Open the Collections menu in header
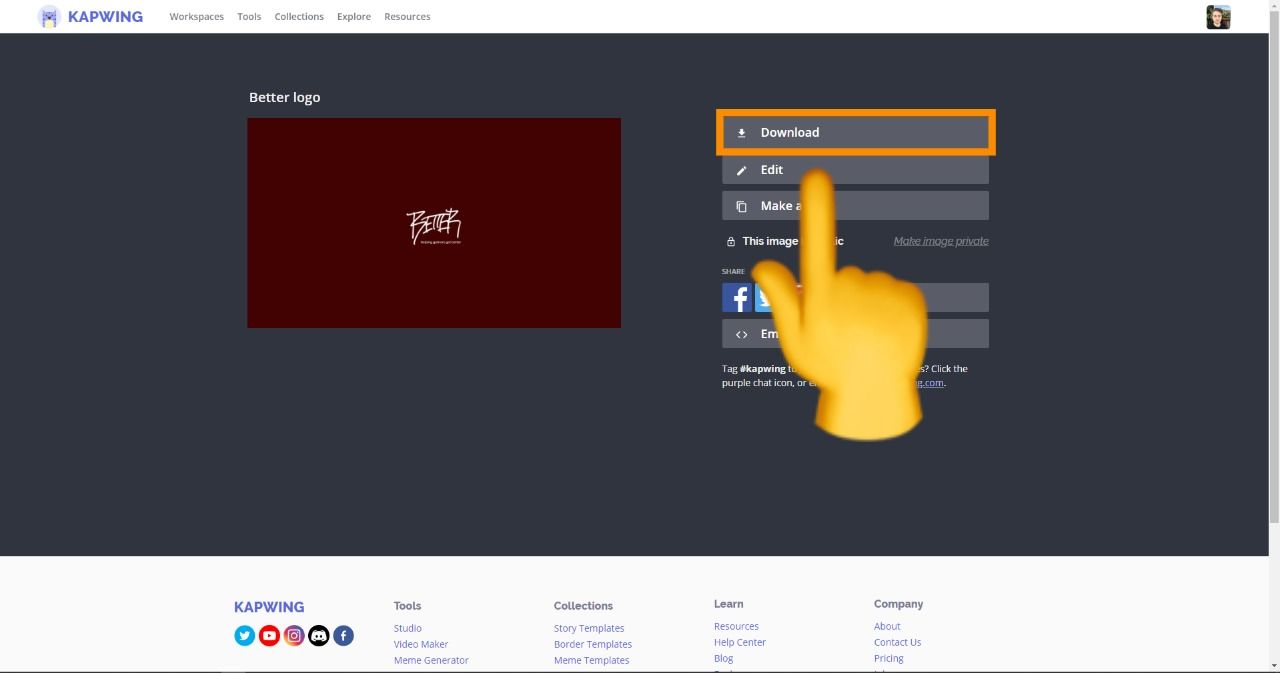1280x673 pixels. click(x=299, y=17)
